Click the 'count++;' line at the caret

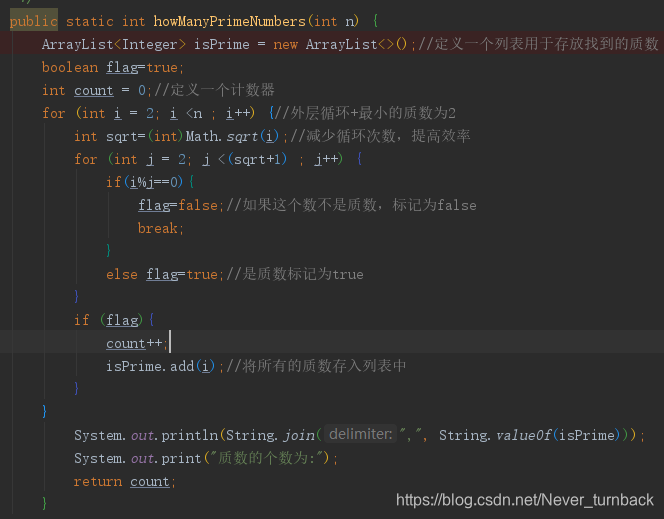(x=137, y=343)
